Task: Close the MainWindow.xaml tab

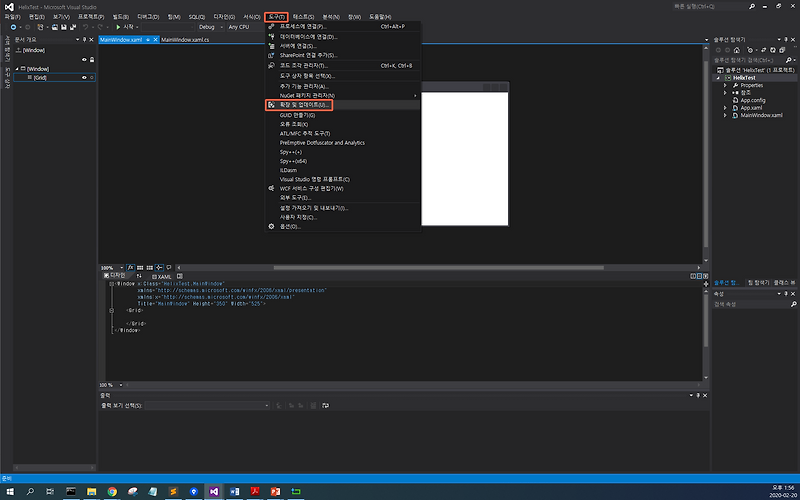Action: 156,40
